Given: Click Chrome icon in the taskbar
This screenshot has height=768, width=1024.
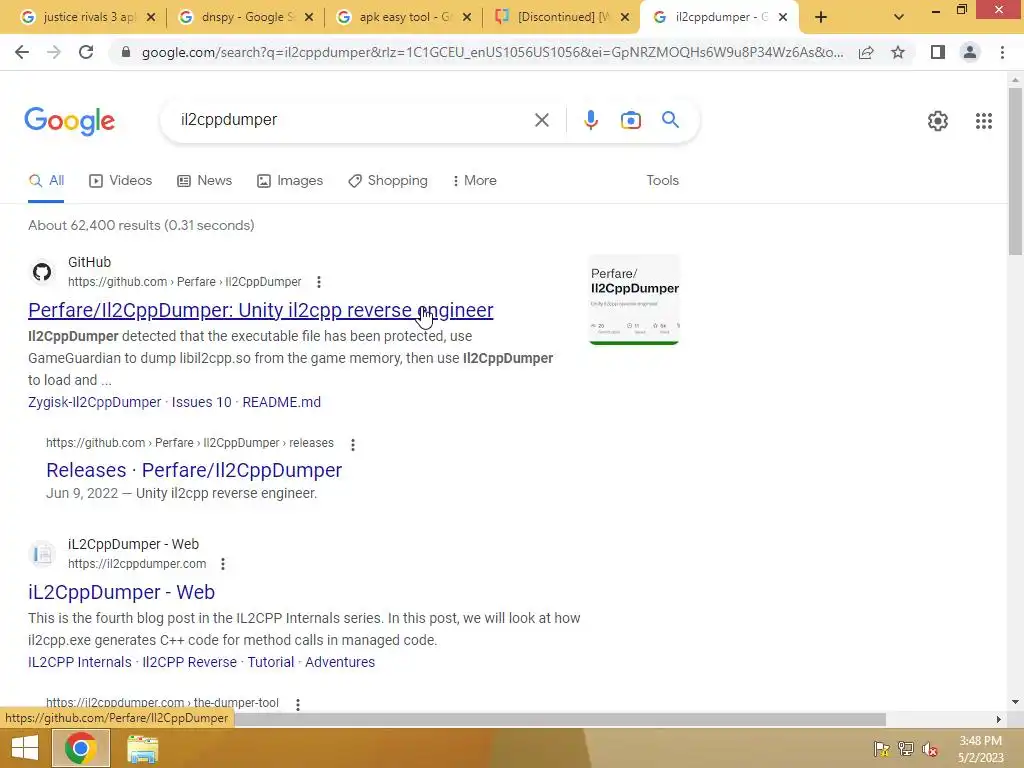Looking at the screenshot, I should 80,748.
